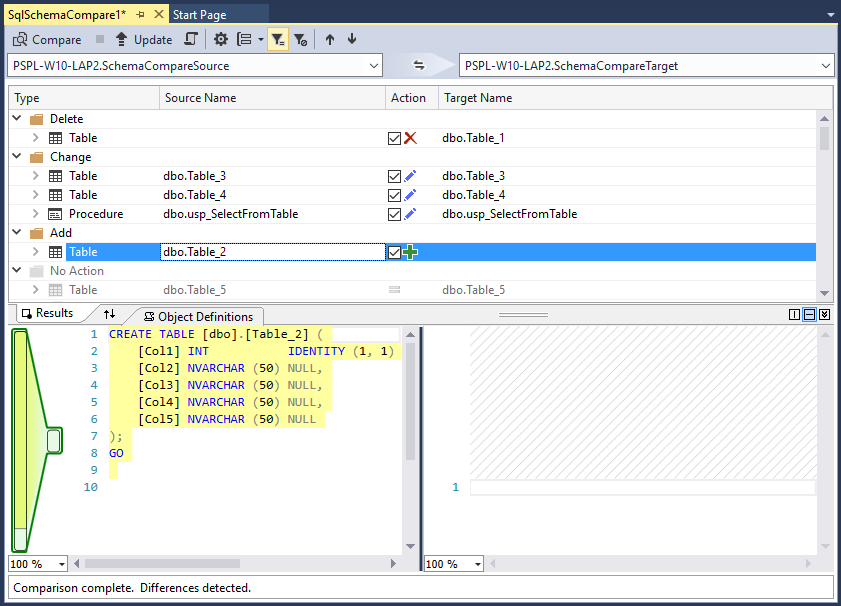This screenshot has height=606, width=841.
Task: Sort by the Target Name column header
Action: [x=636, y=98]
